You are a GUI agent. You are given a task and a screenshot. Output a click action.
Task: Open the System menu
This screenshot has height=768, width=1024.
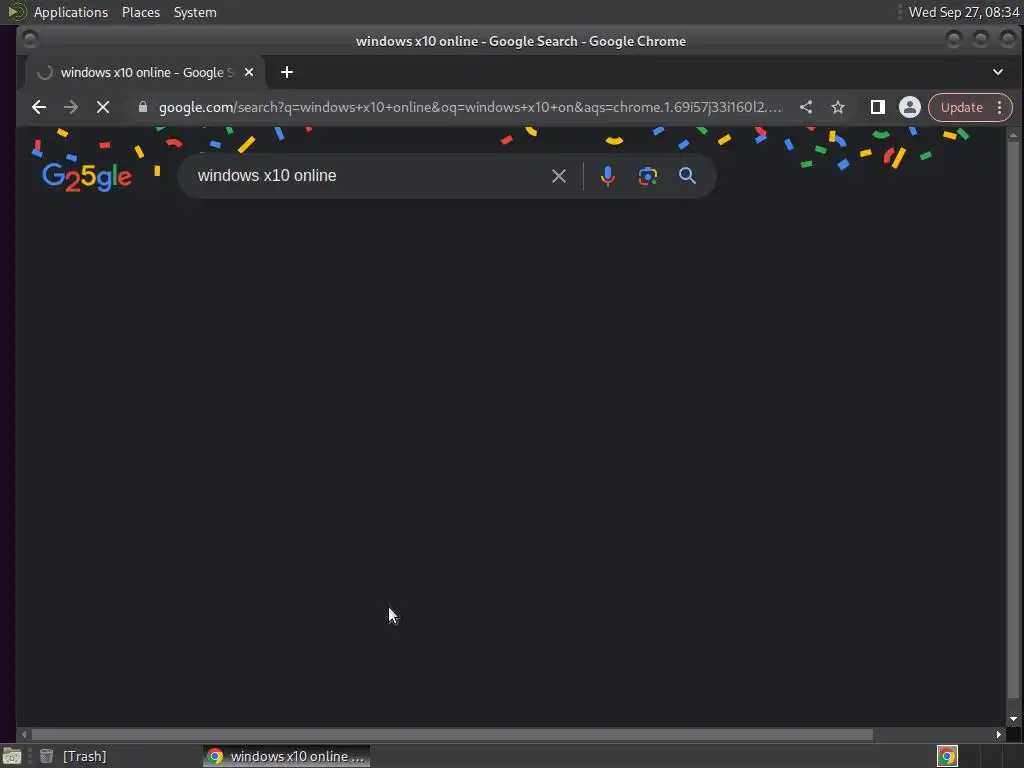coord(195,12)
